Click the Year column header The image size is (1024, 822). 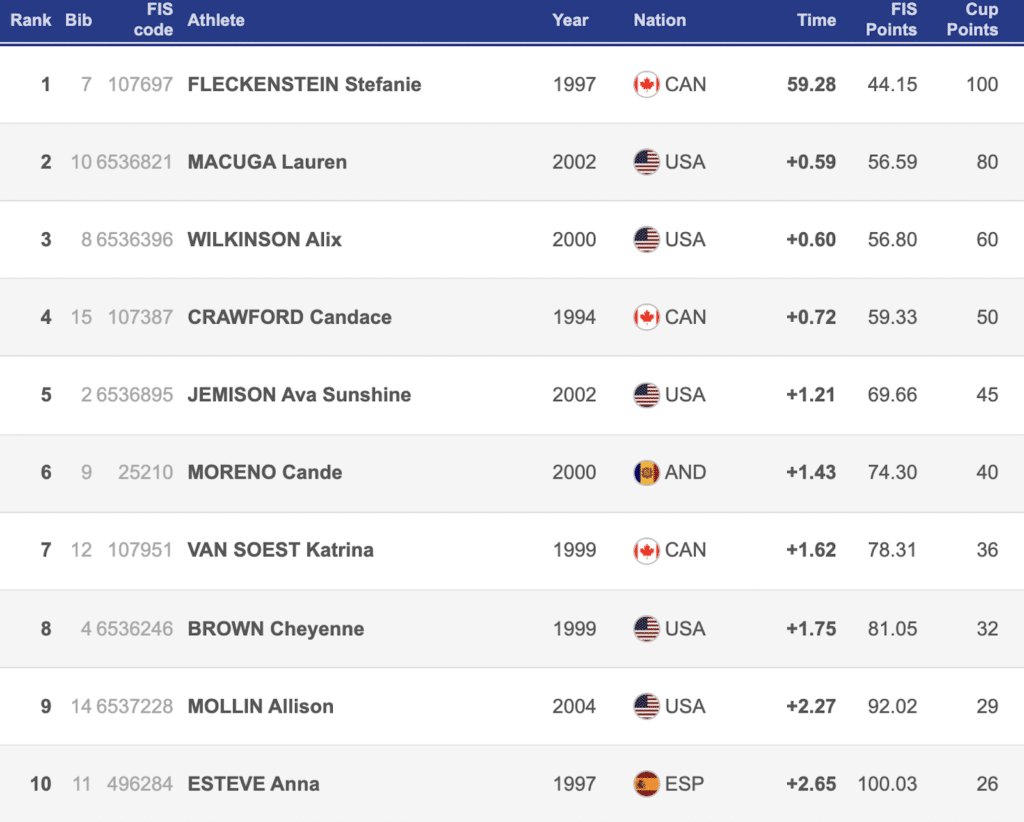570,20
